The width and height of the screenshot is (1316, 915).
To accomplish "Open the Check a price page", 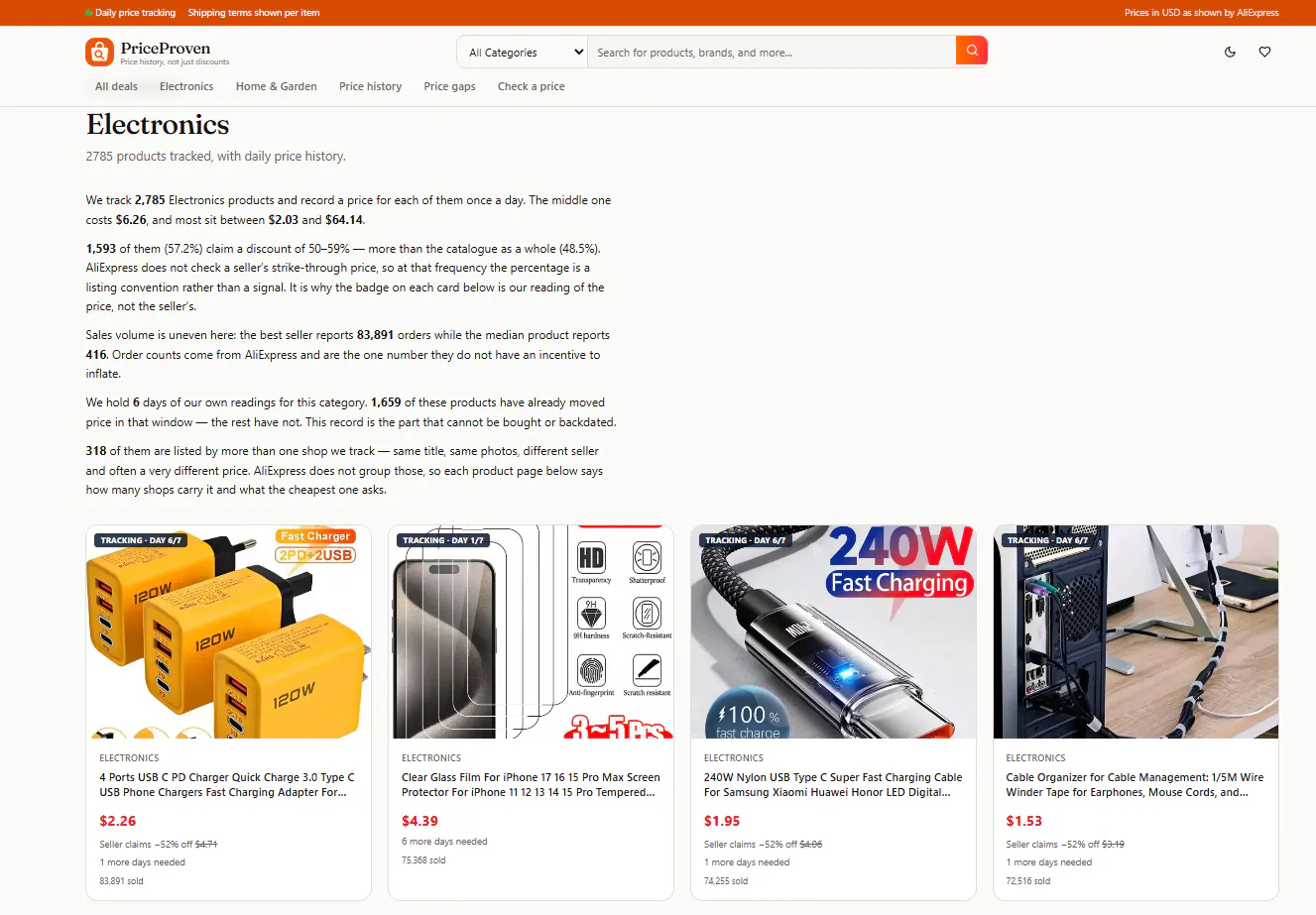I will click(x=531, y=86).
